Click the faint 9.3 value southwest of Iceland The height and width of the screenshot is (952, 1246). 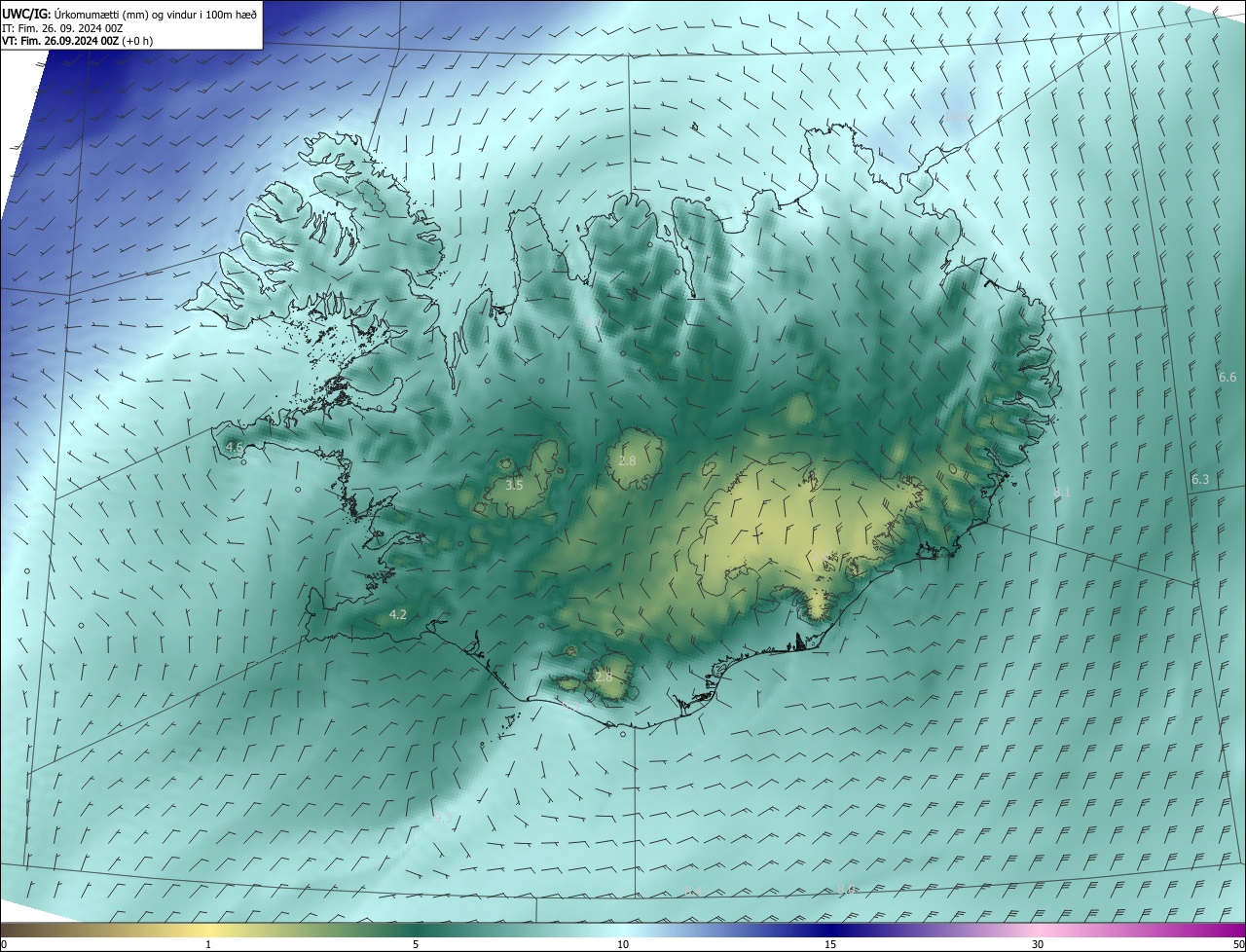tap(443, 819)
